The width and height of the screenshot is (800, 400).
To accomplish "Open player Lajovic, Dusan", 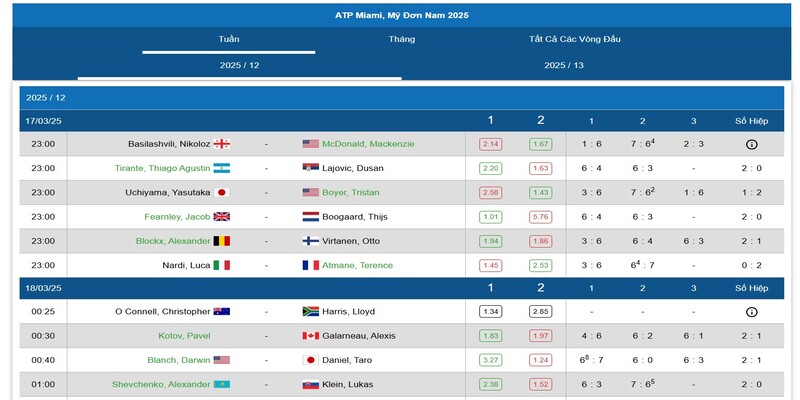I will pos(353,168).
